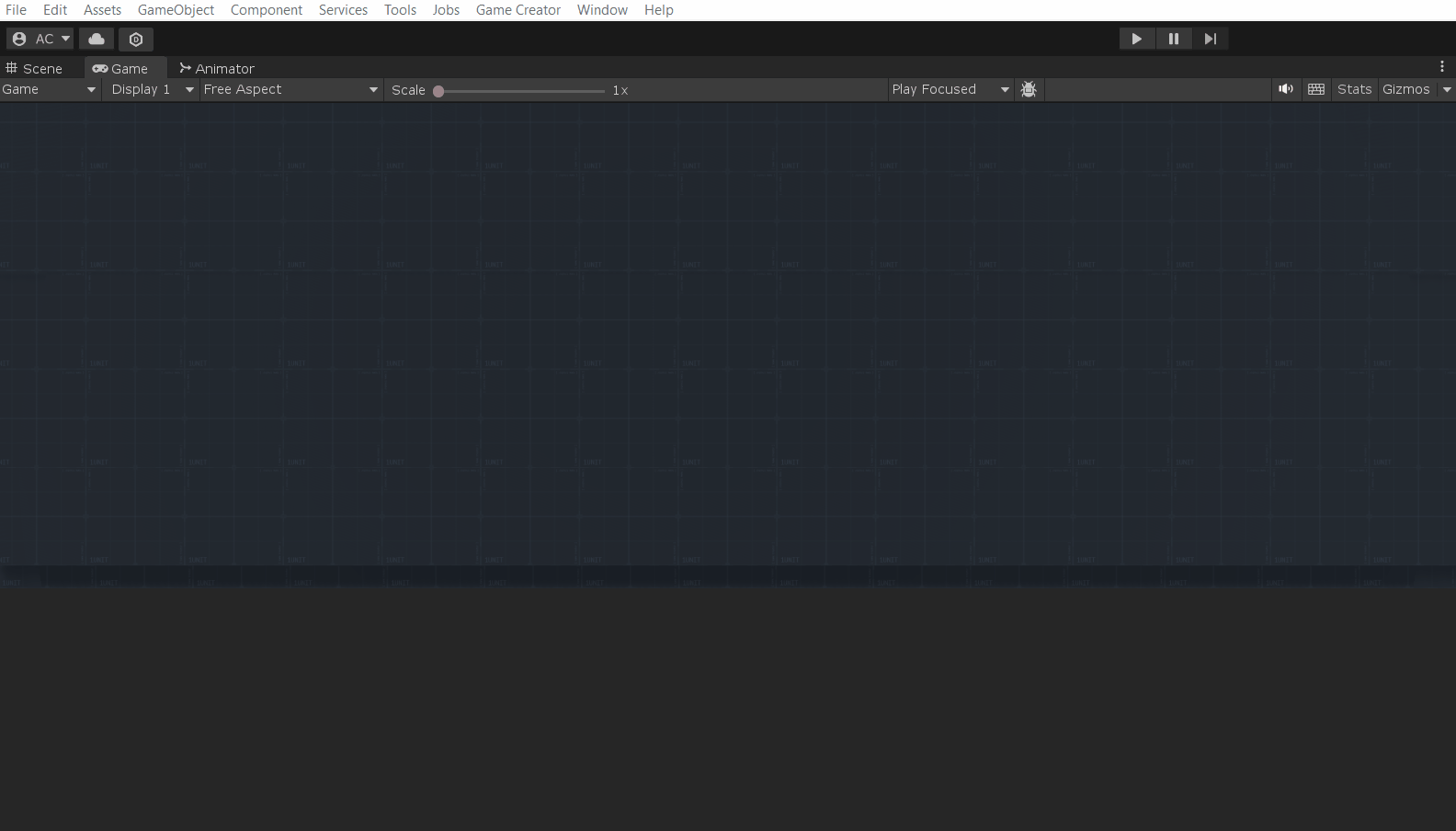Toggle the shortcuts keyboard icon
Viewport: 1456px width, 831px height.
pos(1316,89)
